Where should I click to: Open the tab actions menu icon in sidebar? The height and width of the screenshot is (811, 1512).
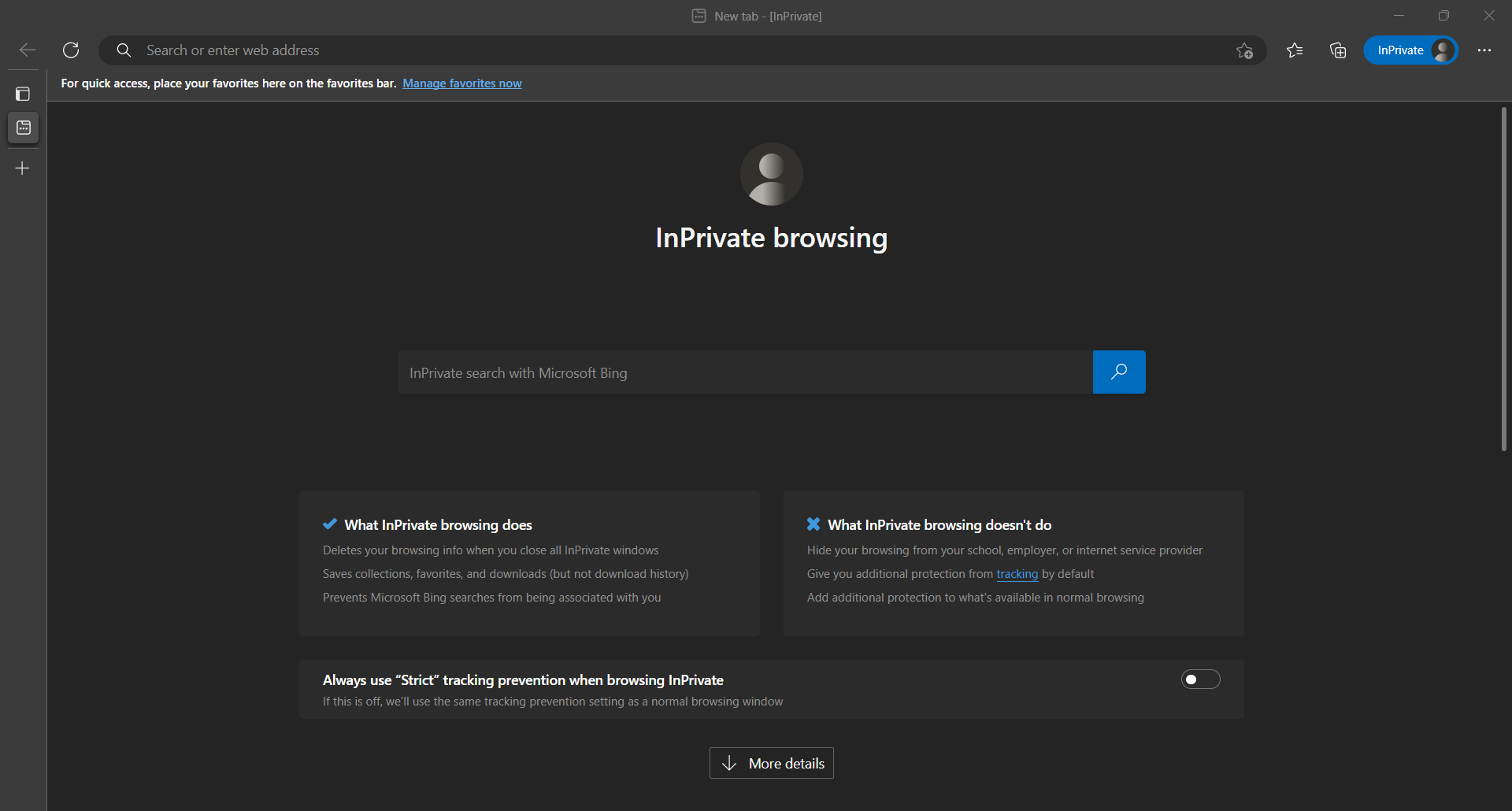coord(23,94)
